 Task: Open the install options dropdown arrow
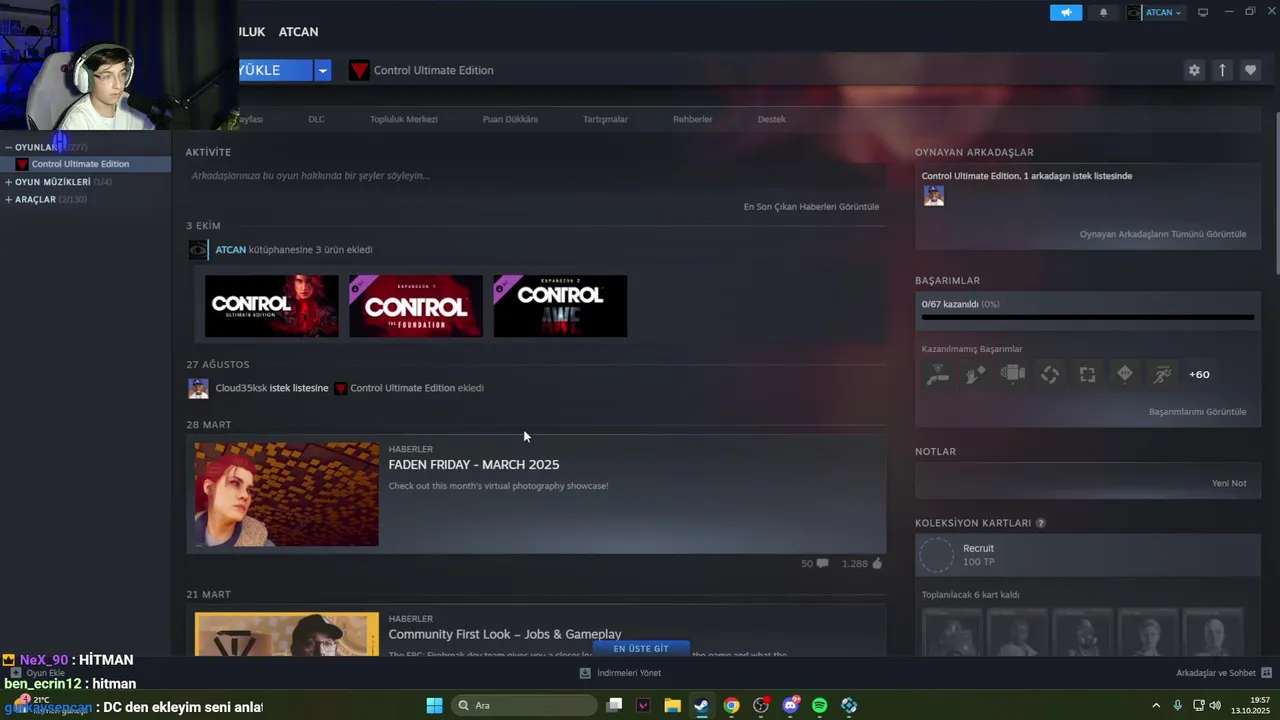coord(322,70)
